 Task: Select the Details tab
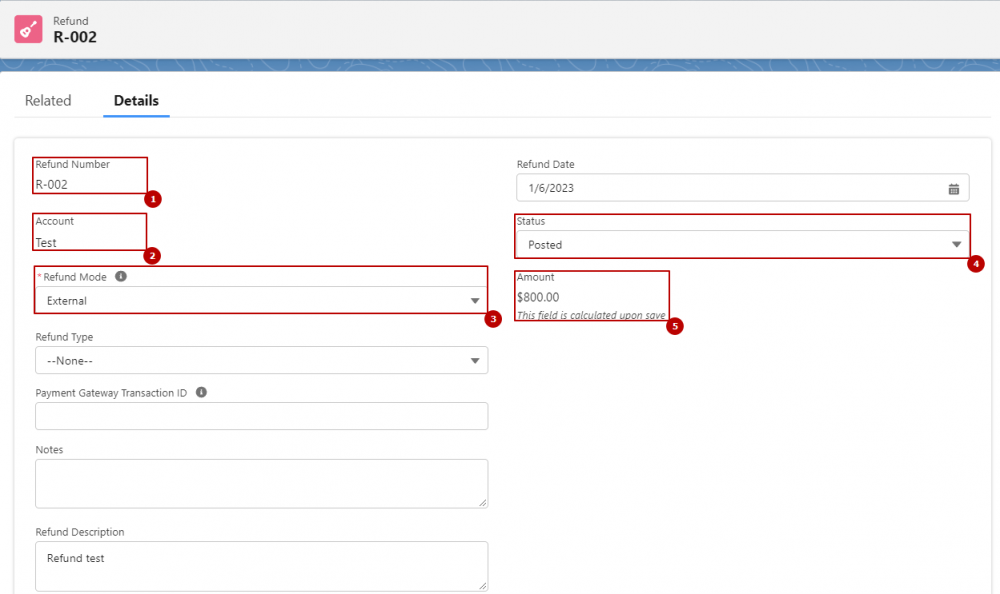point(136,101)
